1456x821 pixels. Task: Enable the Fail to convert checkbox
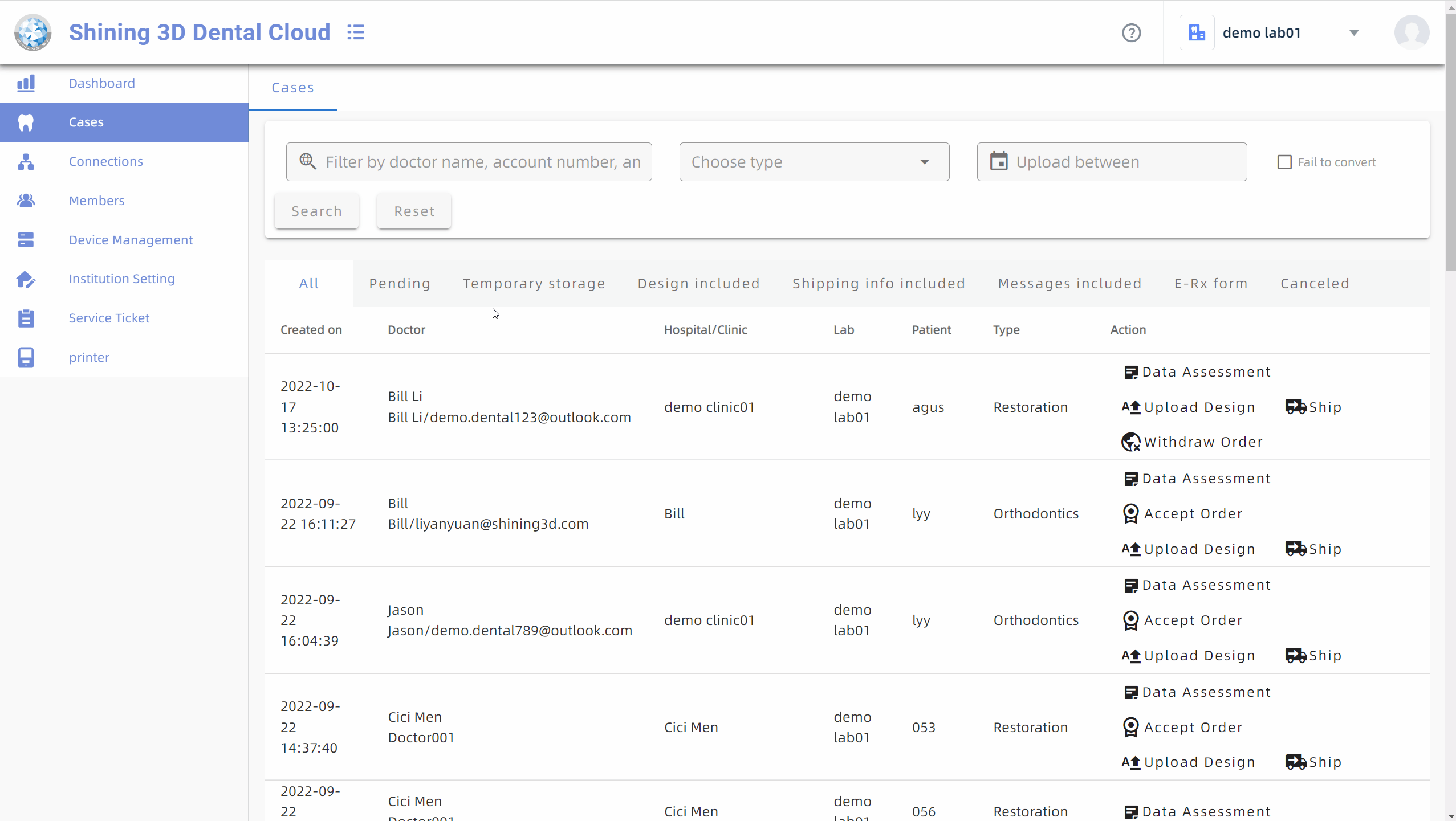point(1284,162)
